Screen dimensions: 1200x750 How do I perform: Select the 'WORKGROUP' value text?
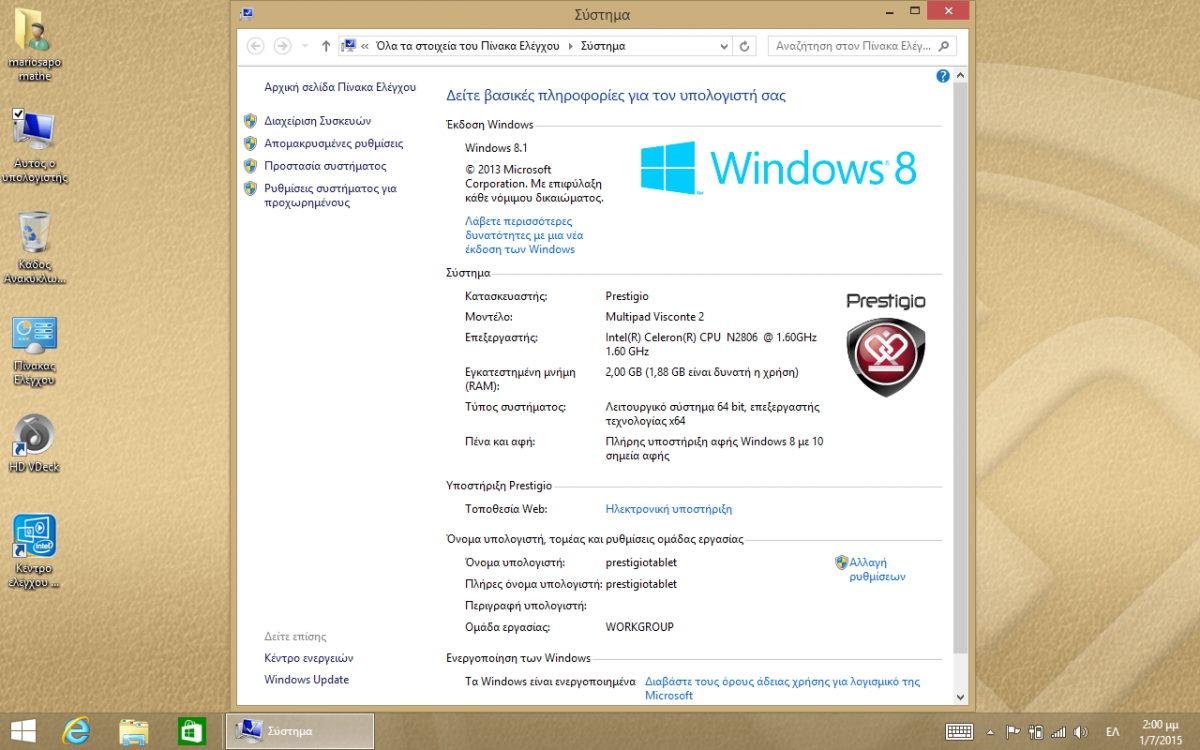pyautogui.click(x=640, y=627)
